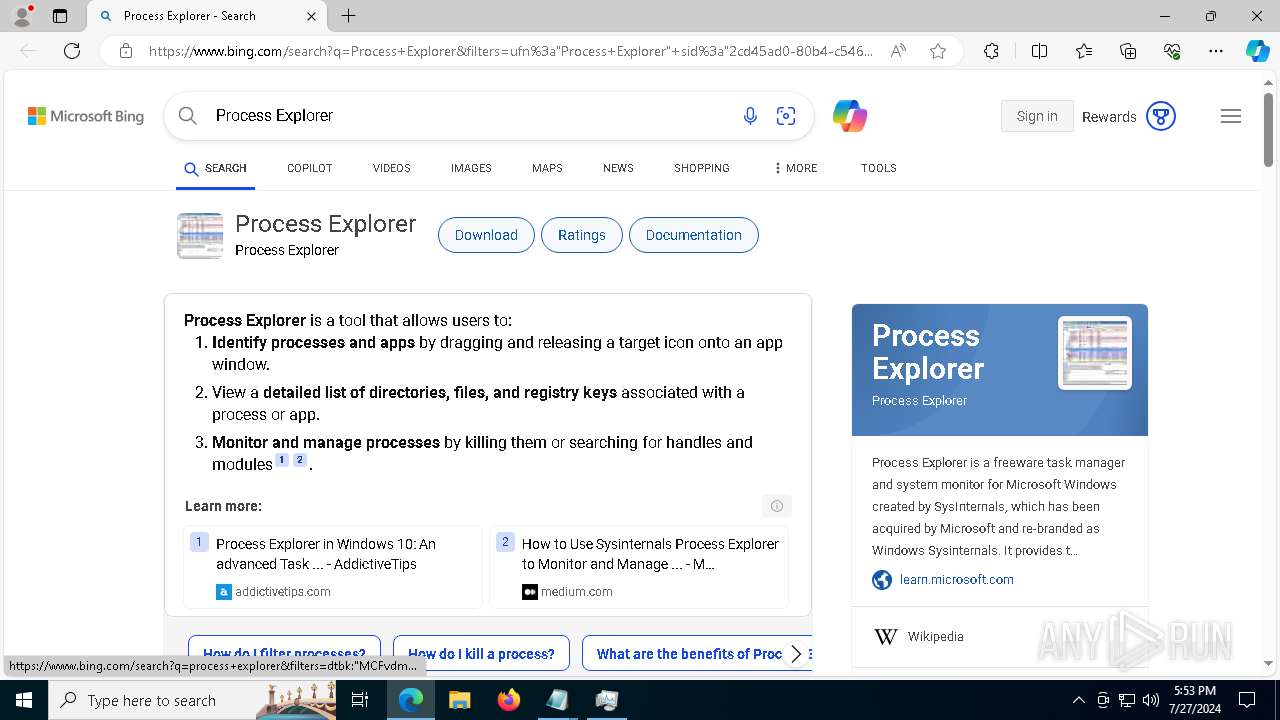This screenshot has width=1280, height=720.
Task: Switch to the MAPS tab
Action: pyautogui.click(x=547, y=168)
